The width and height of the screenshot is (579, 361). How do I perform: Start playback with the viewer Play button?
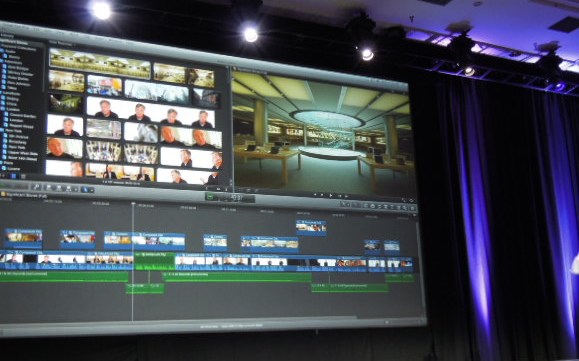point(331,196)
